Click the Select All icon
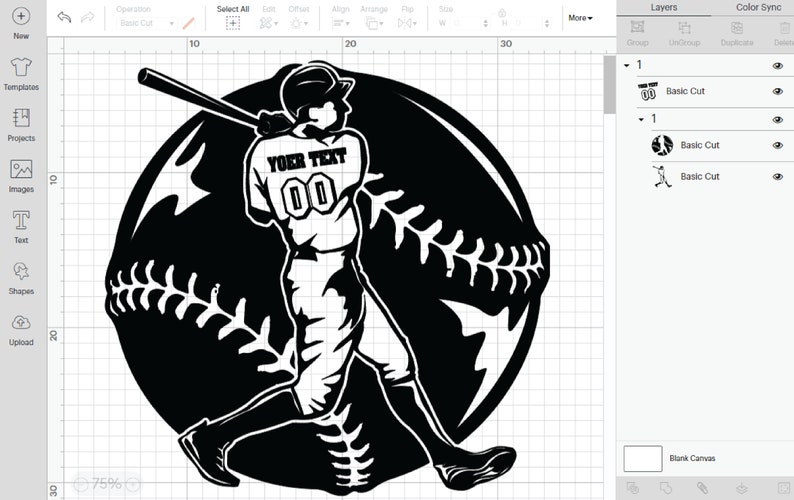Viewport: 794px width, 500px height. coord(233,23)
